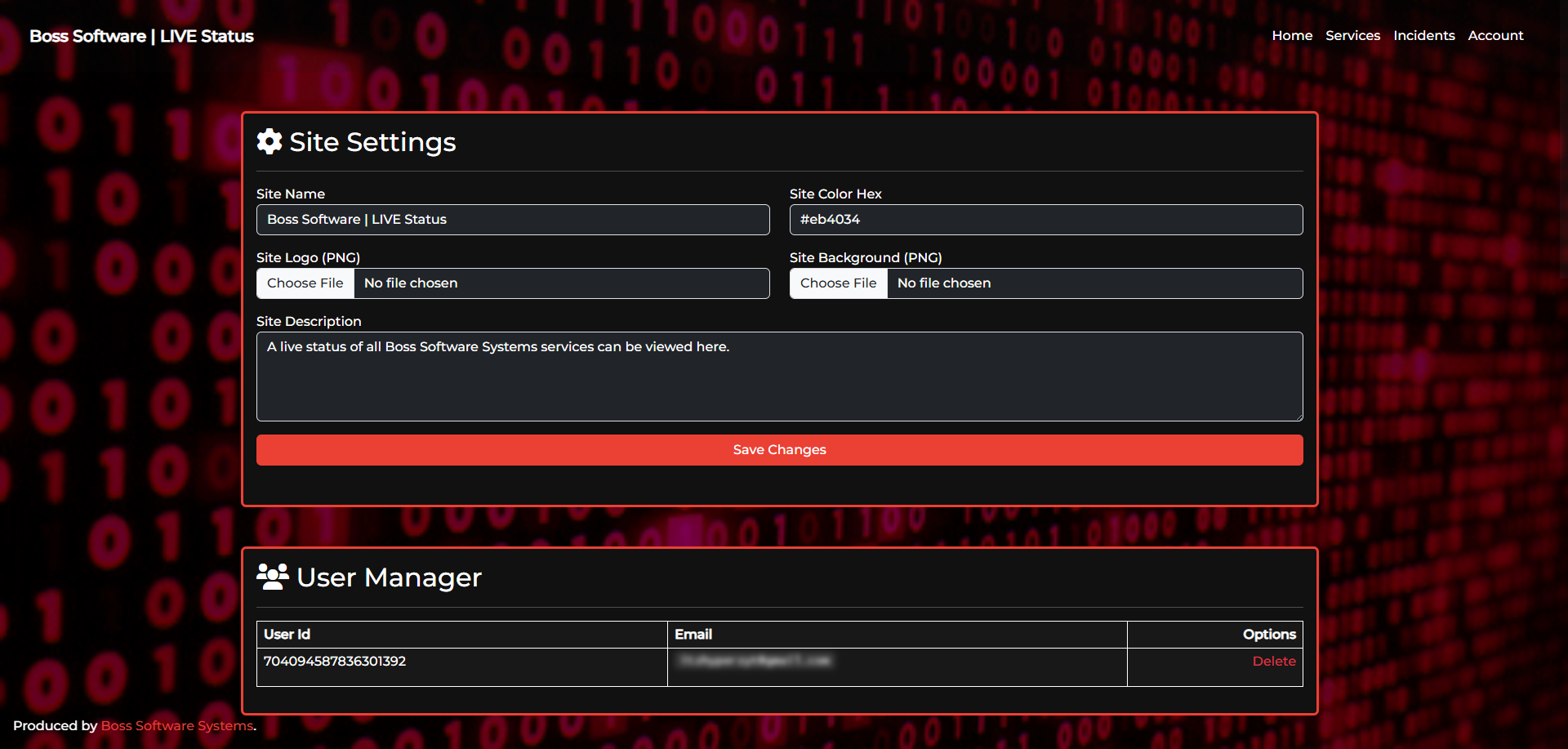Click the Site Name label

(291, 194)
